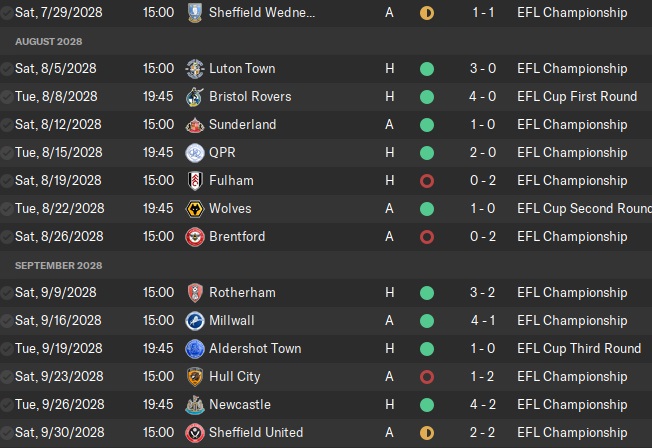The image size is (652, 448).
Task: Toggle the checkmark beside the 8/19/2028 fixture
Action: (x=7, y=181)
